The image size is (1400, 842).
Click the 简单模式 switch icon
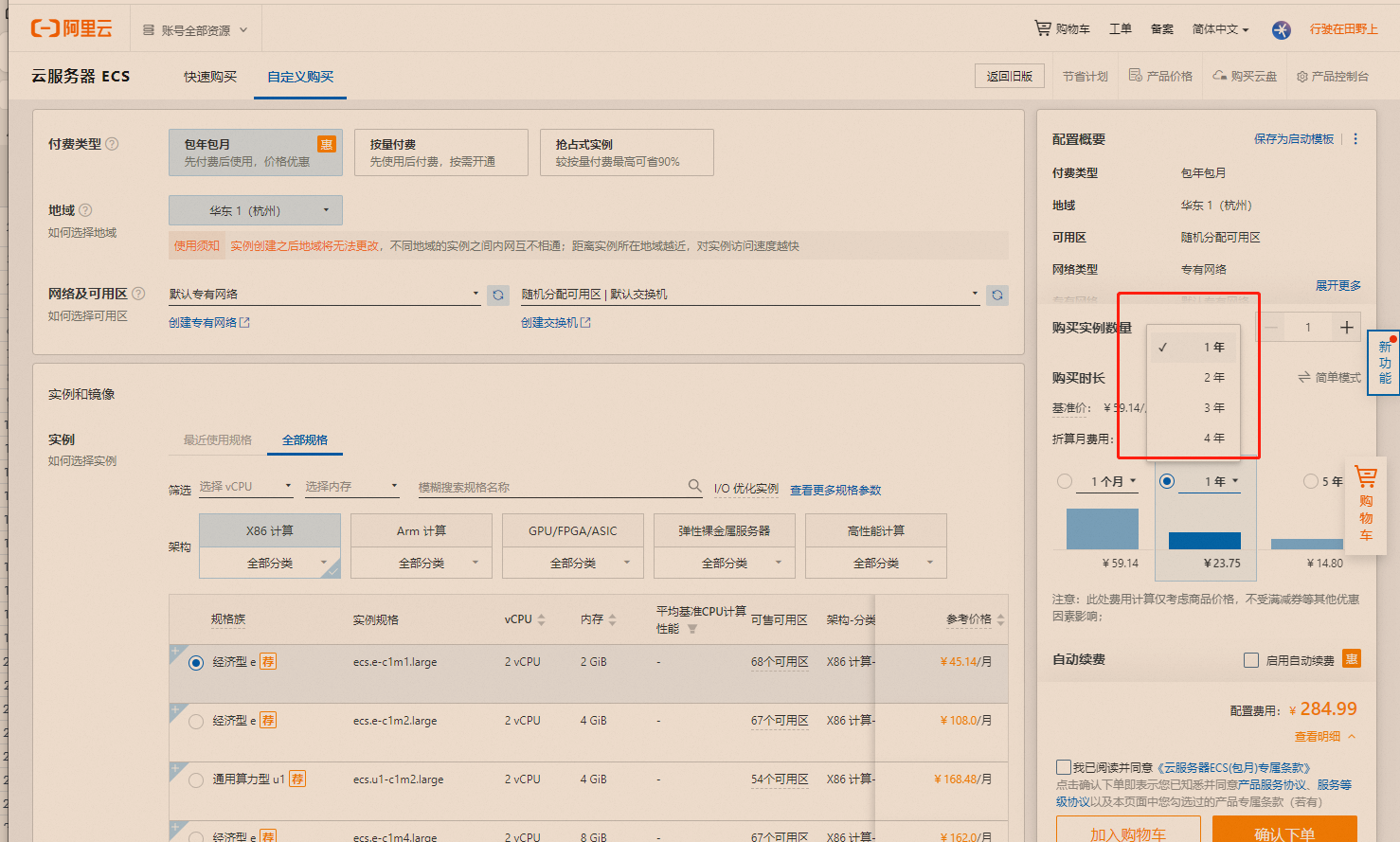(x=1304, y=377)
